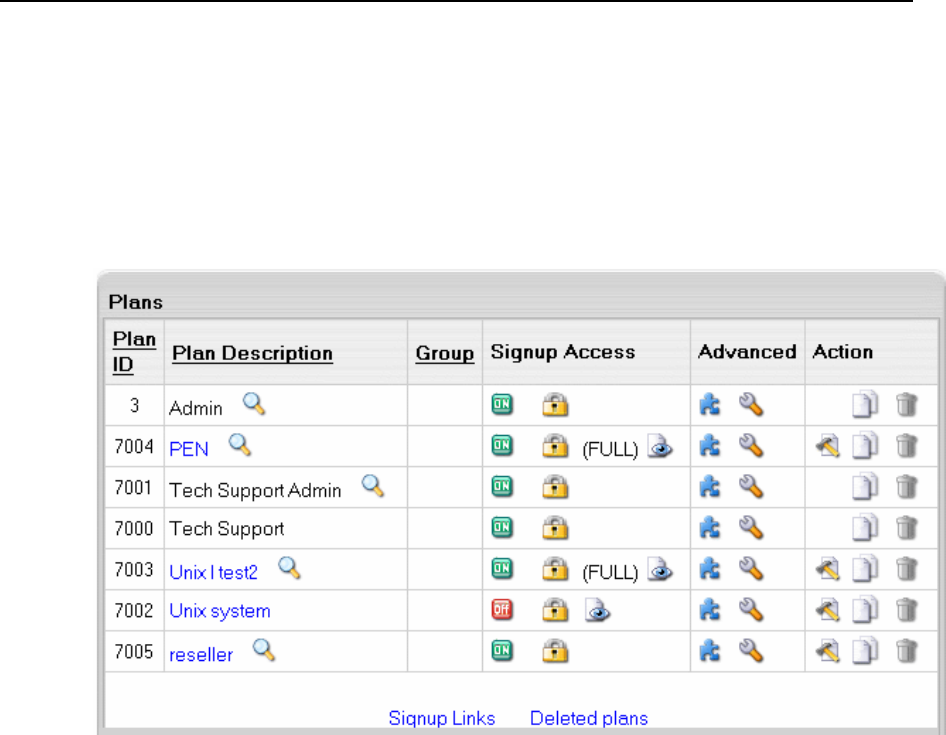
Task: Click the puzzle piece icon for Admin plan
Action: point(709,405)
